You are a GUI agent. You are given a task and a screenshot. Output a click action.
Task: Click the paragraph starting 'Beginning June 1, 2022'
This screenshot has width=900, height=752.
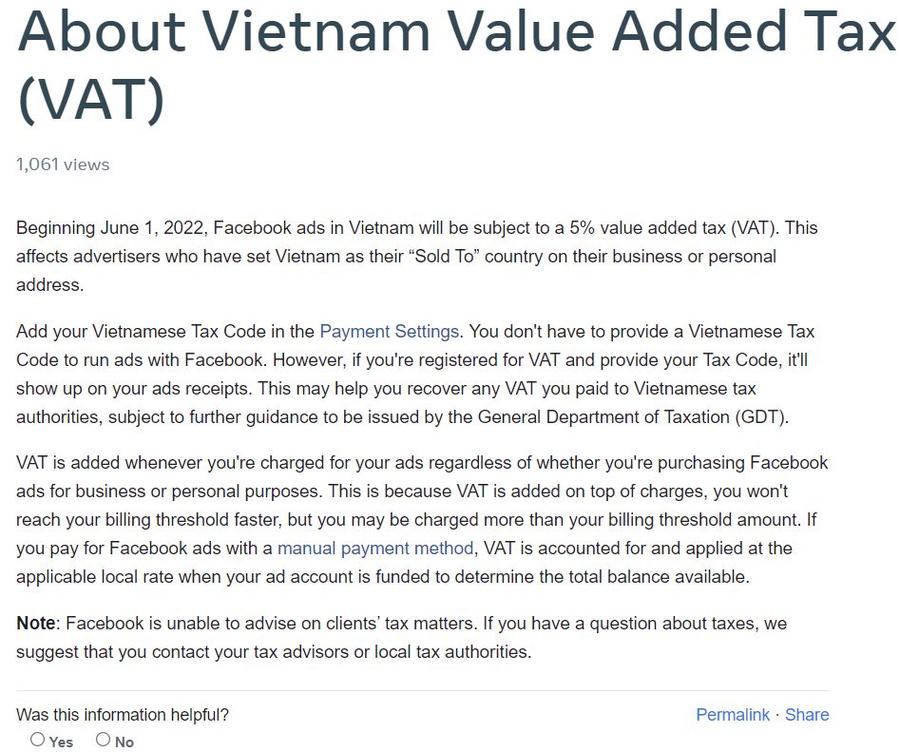[x=400, y=256]
